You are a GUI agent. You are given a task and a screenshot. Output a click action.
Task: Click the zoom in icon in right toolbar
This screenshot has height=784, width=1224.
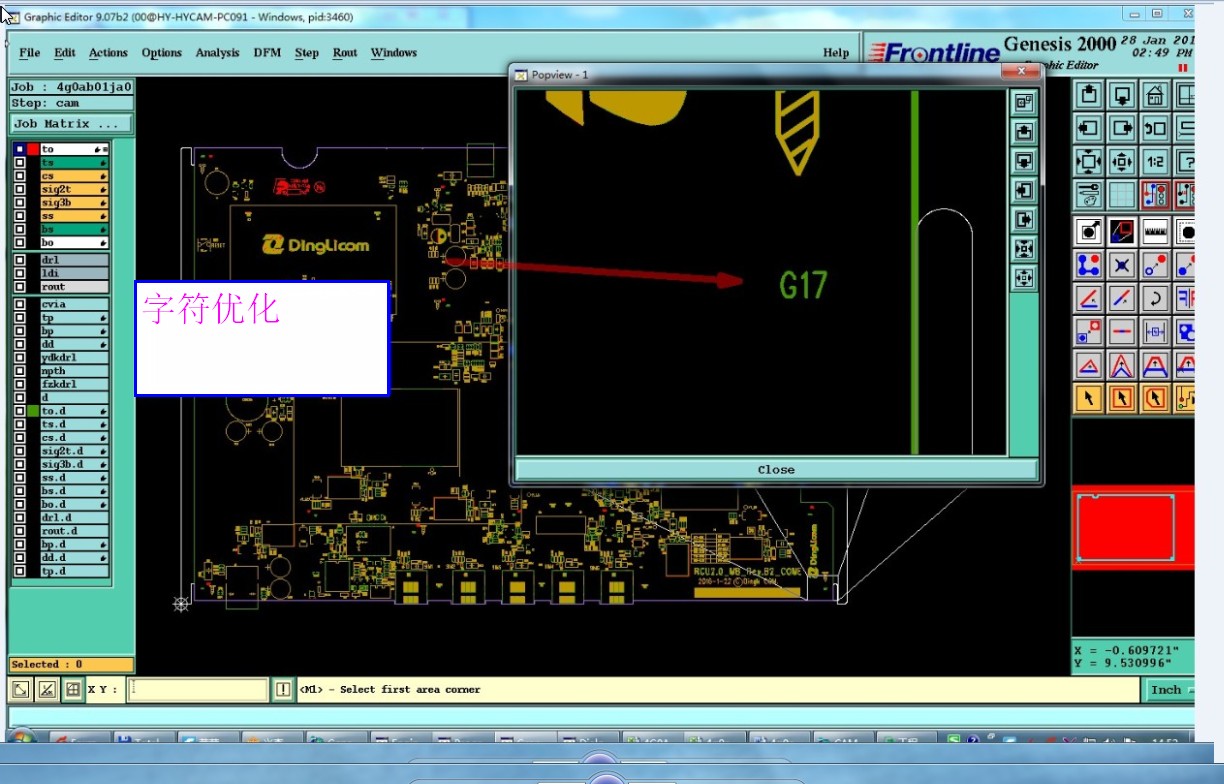[x=1088, y=161]
